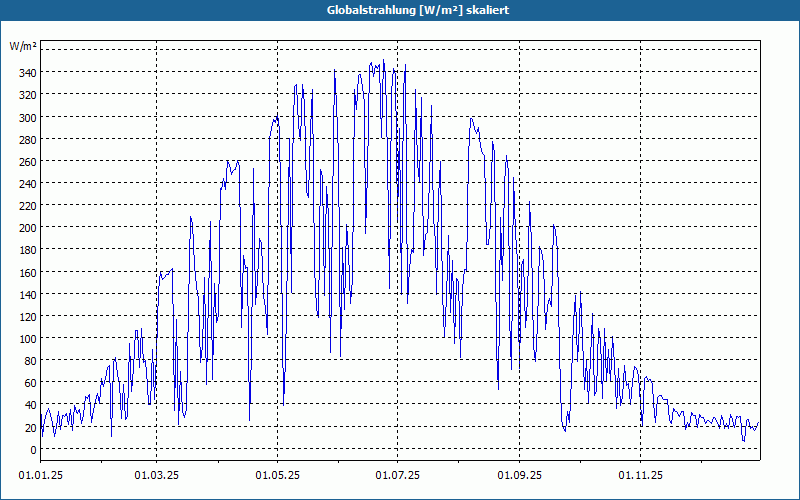Click the W/m² axis unit label
This screenshot has width=800, height=500.
point(23,46)
